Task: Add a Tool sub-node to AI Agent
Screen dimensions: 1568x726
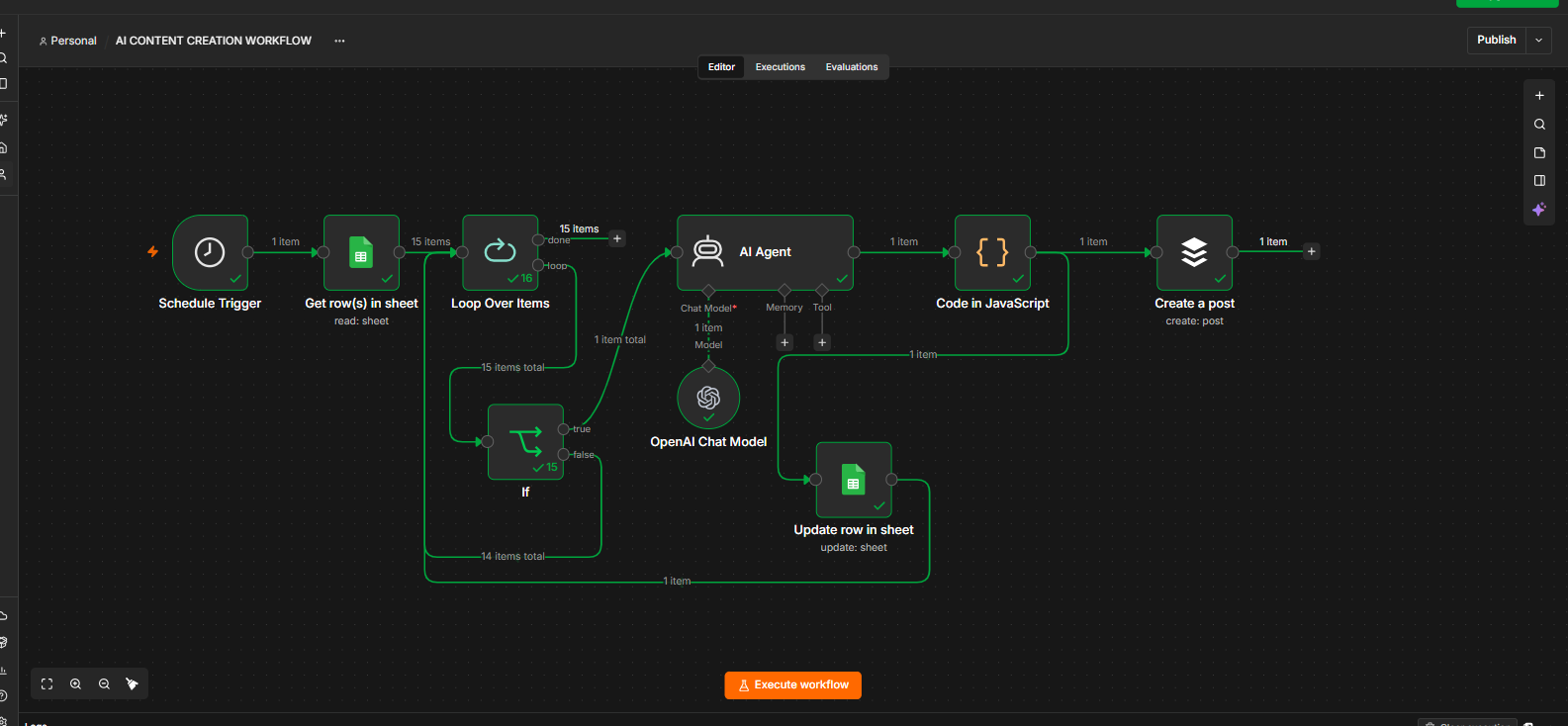Action: [822, 342]
